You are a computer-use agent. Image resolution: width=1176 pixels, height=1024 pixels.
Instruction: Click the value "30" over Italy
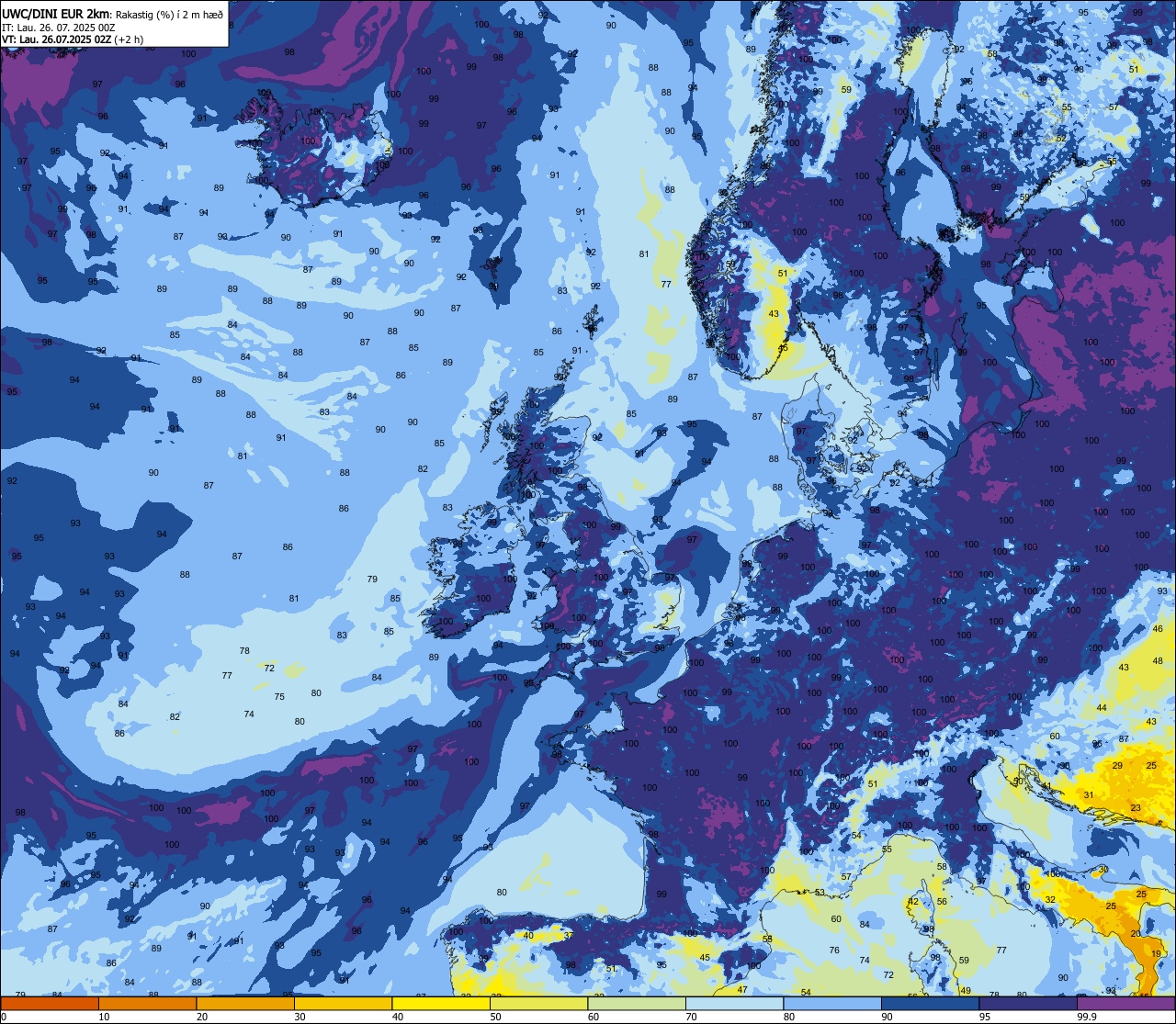[1103, 870]
